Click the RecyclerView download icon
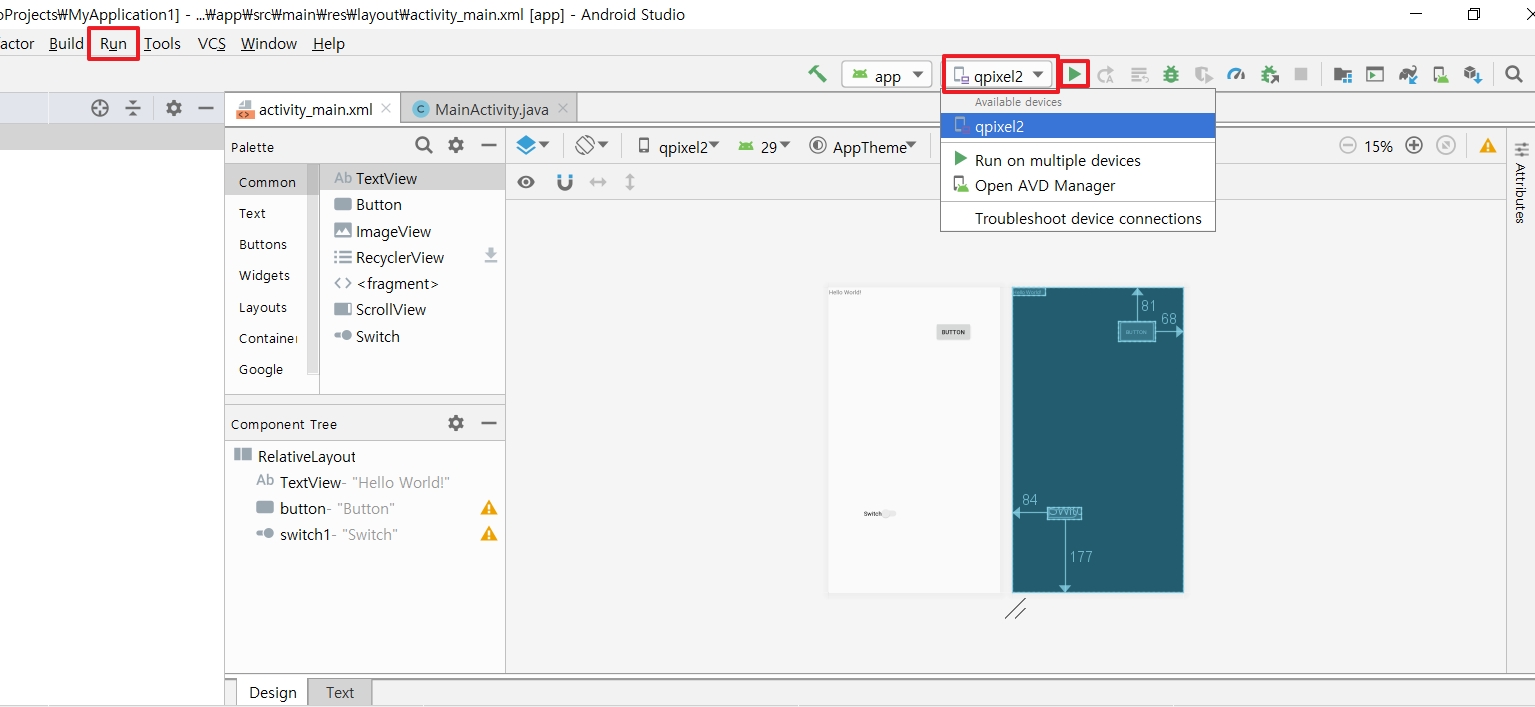This screenshot has height=707, width=1535. pyautogui.click(x=491, y=256)
